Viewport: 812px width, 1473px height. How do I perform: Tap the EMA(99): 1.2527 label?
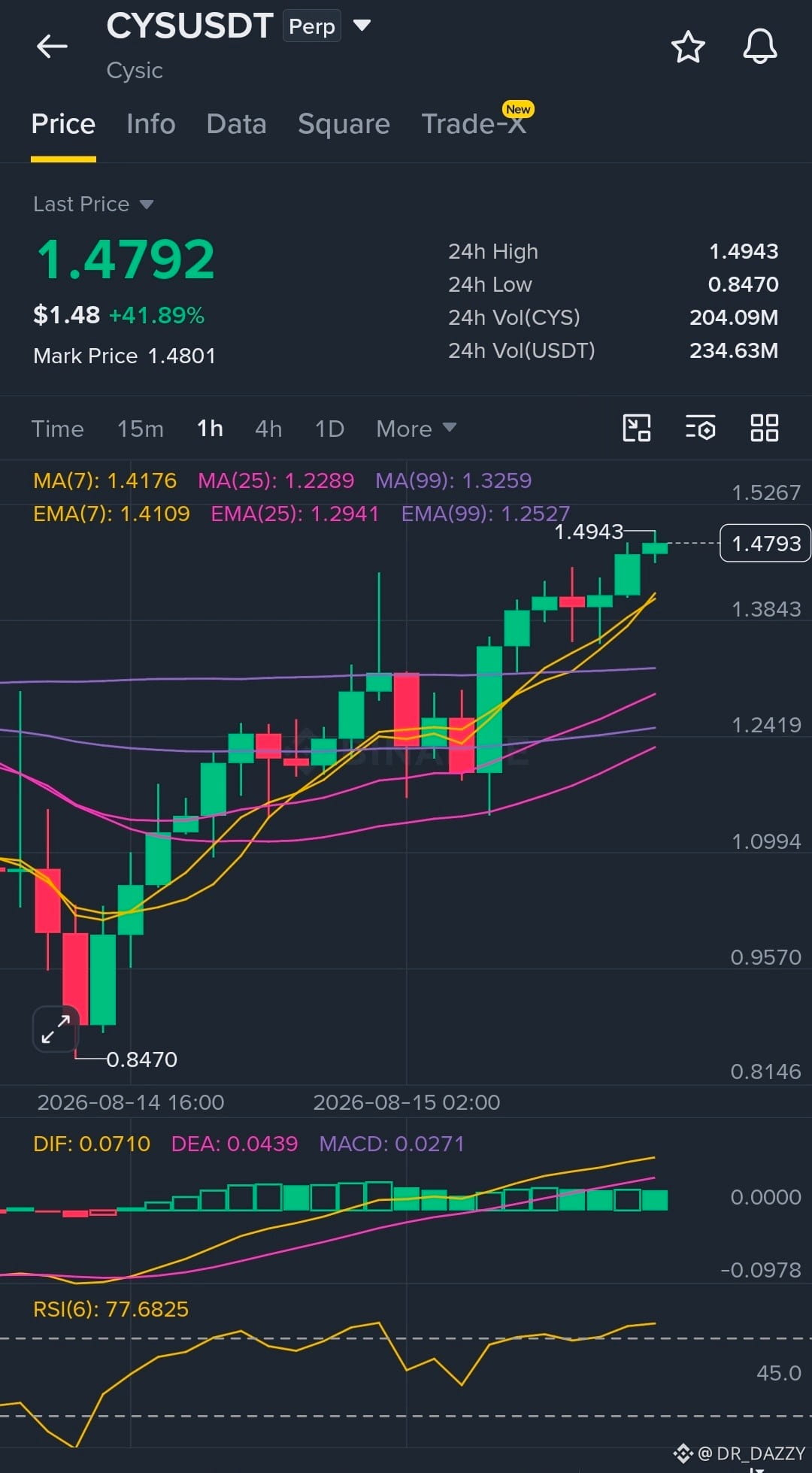486,514
